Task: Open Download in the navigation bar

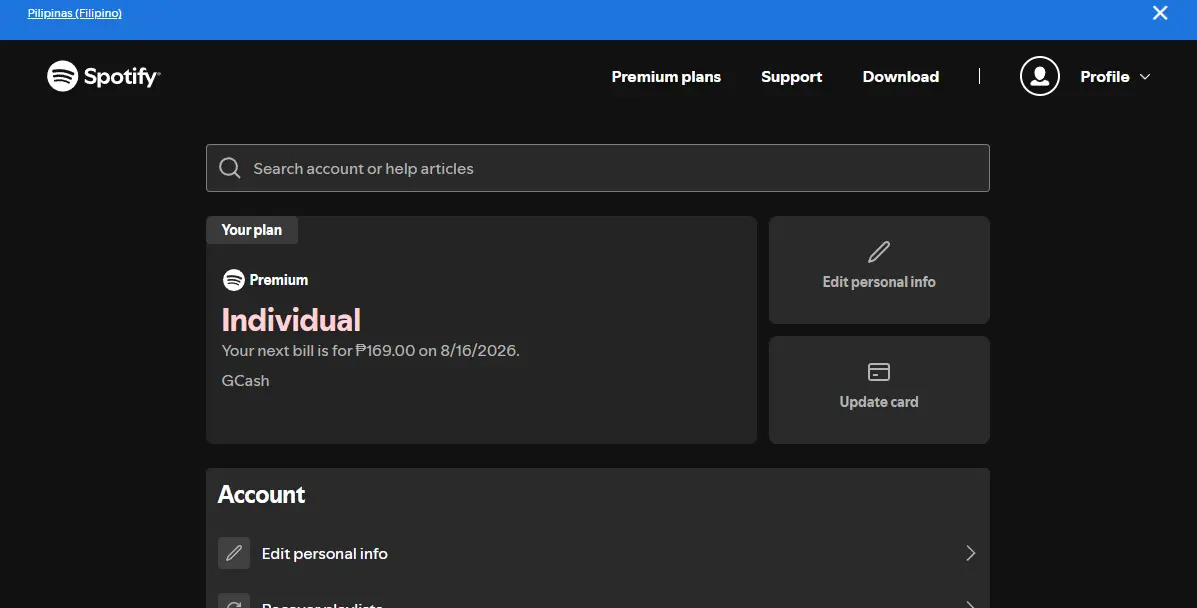Action: point(900,76)
